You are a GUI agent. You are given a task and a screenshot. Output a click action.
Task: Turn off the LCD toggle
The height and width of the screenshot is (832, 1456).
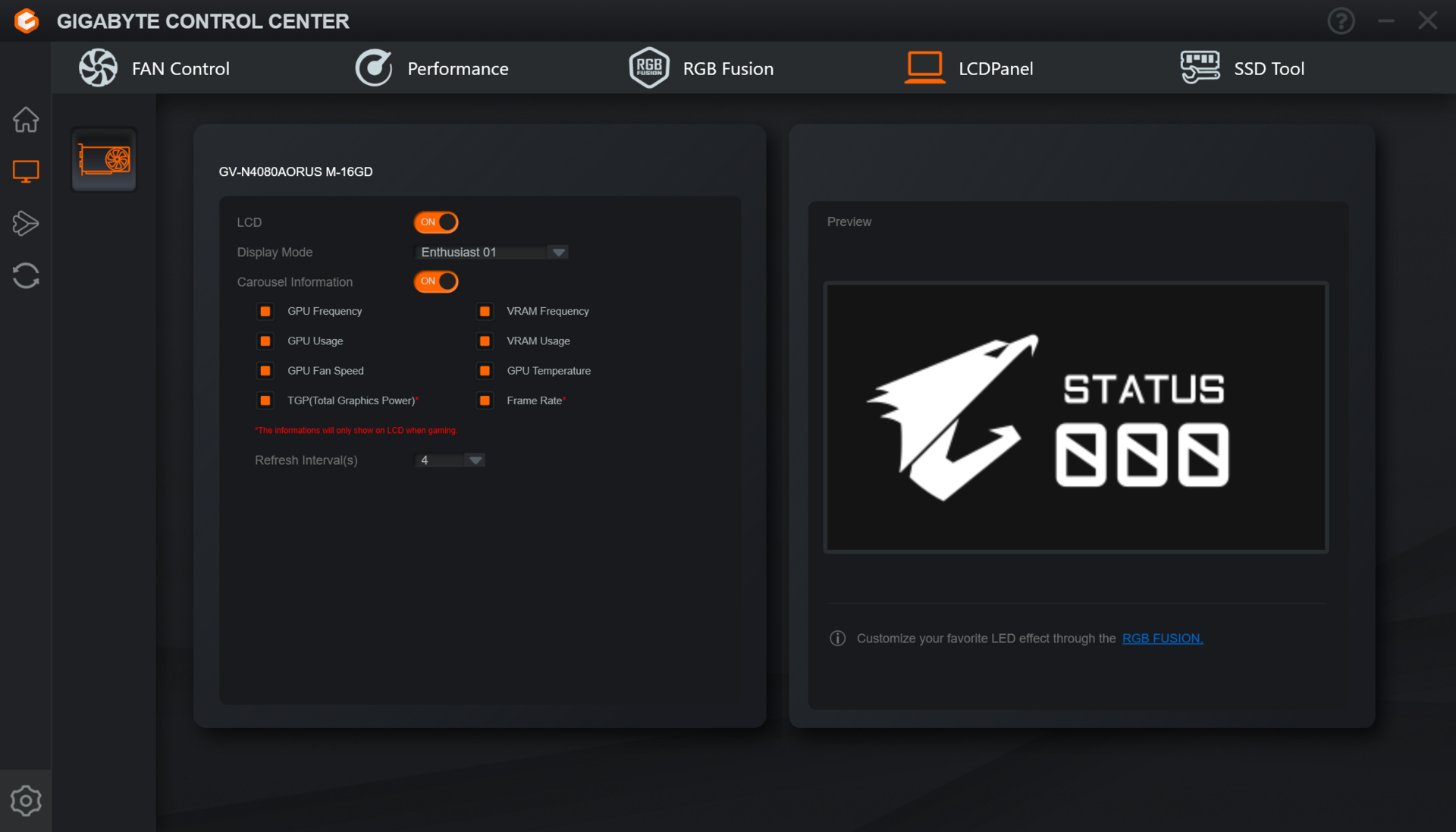(436, 222)
